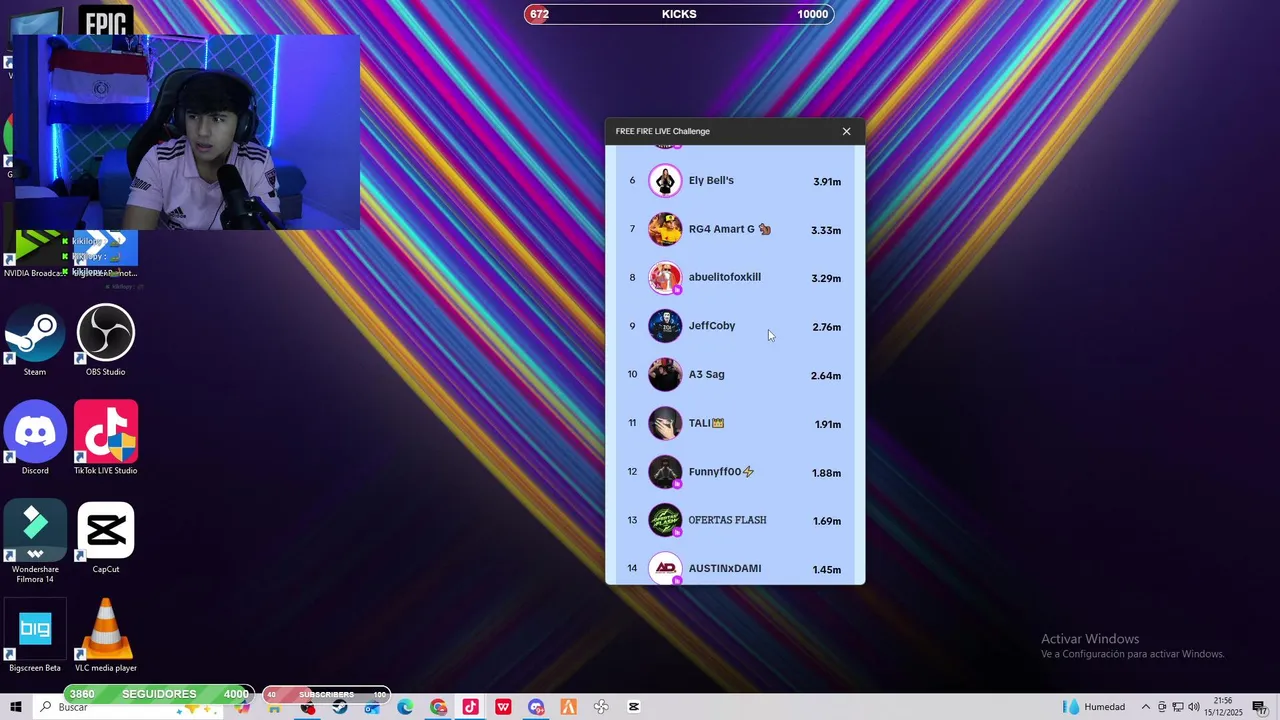Open OBS Studio desktop shortcut
The image size is (1280, 720).
pos(106,342)
